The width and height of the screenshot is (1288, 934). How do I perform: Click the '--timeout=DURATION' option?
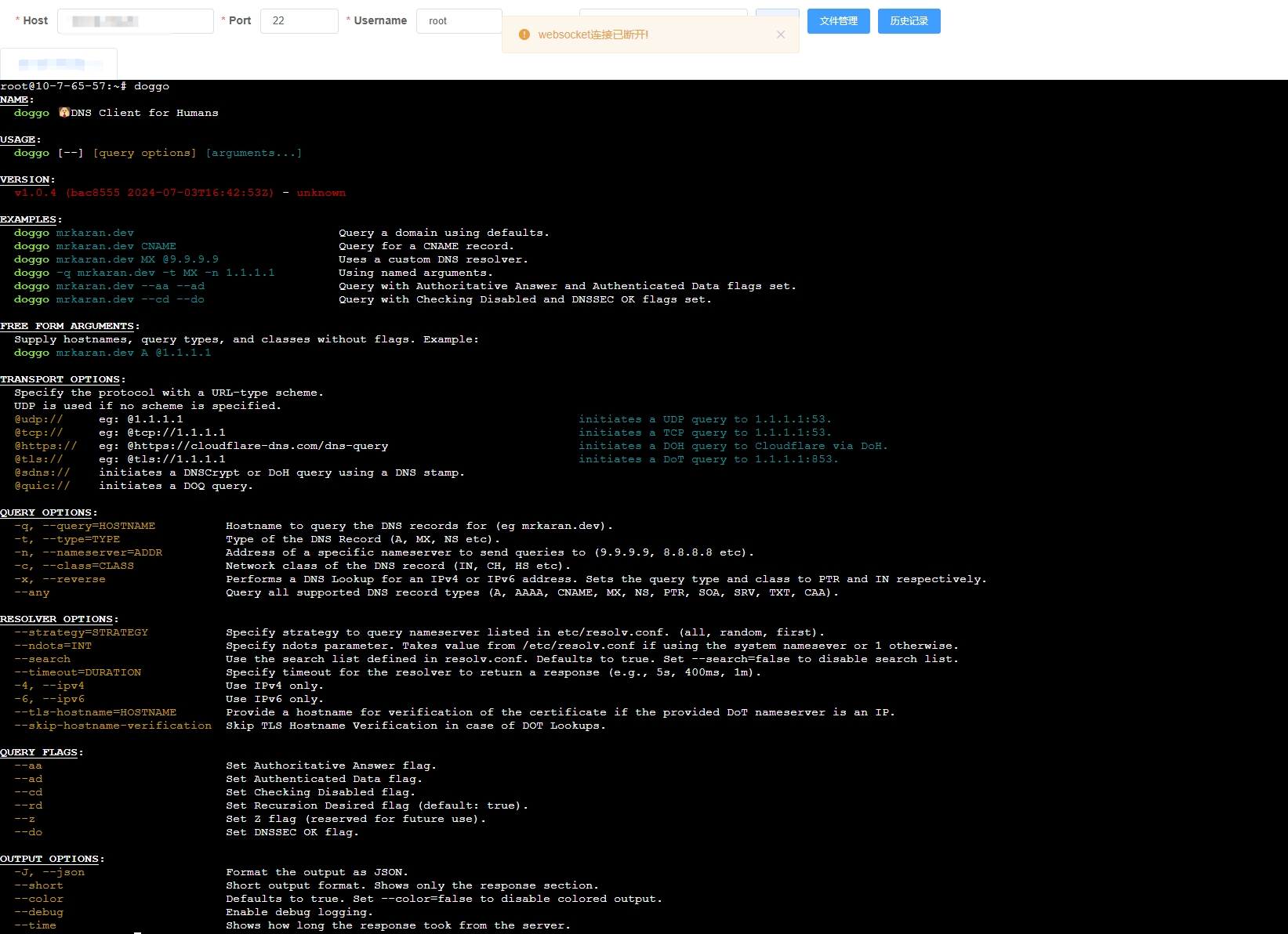click(x=78, y=672)
